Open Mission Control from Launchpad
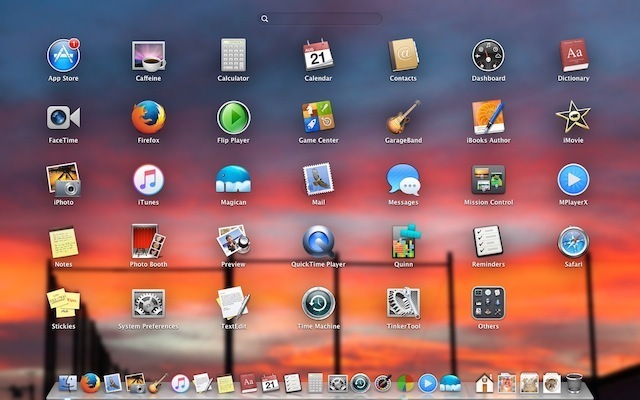This screenshot has height=400, width=640. coord(488,180)
